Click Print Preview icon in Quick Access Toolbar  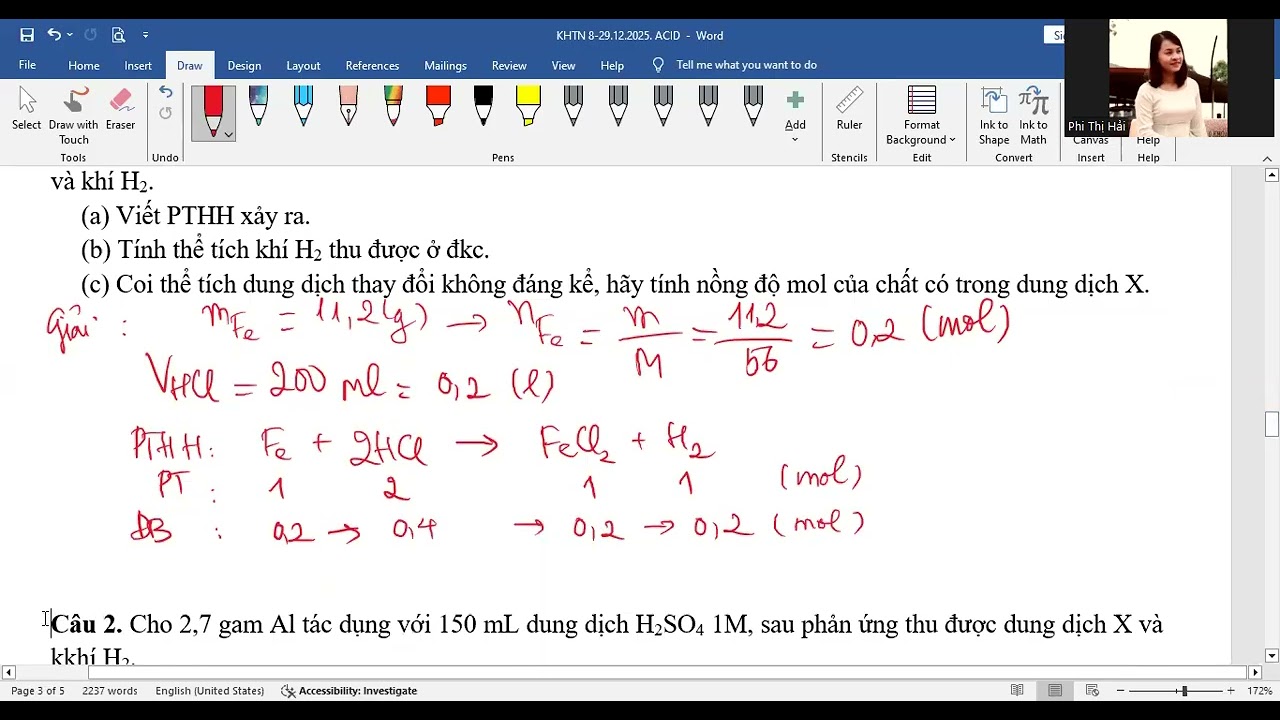(118, 35)
